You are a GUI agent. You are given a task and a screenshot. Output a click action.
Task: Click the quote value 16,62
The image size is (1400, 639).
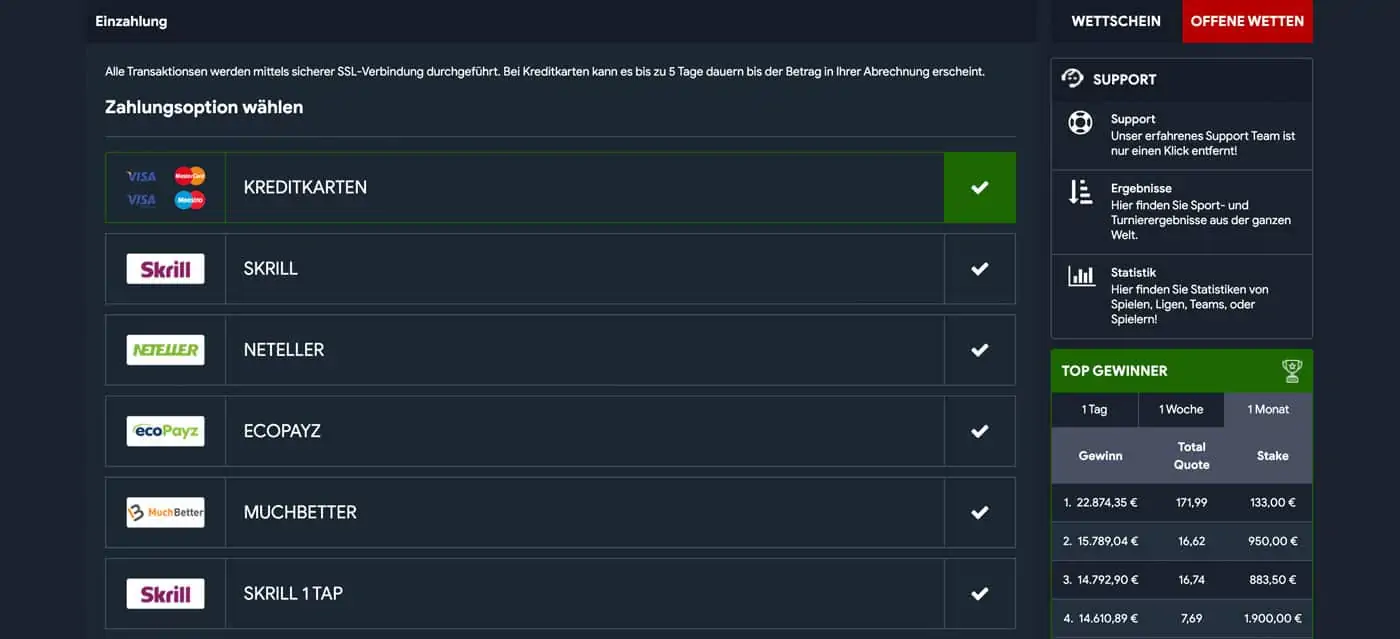tap(1191, 541)
